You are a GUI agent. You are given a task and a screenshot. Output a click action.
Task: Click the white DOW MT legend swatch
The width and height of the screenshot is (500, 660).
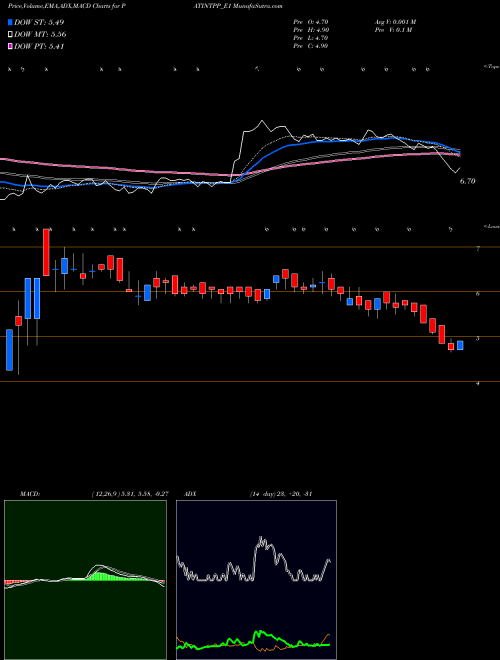point(10,35)
